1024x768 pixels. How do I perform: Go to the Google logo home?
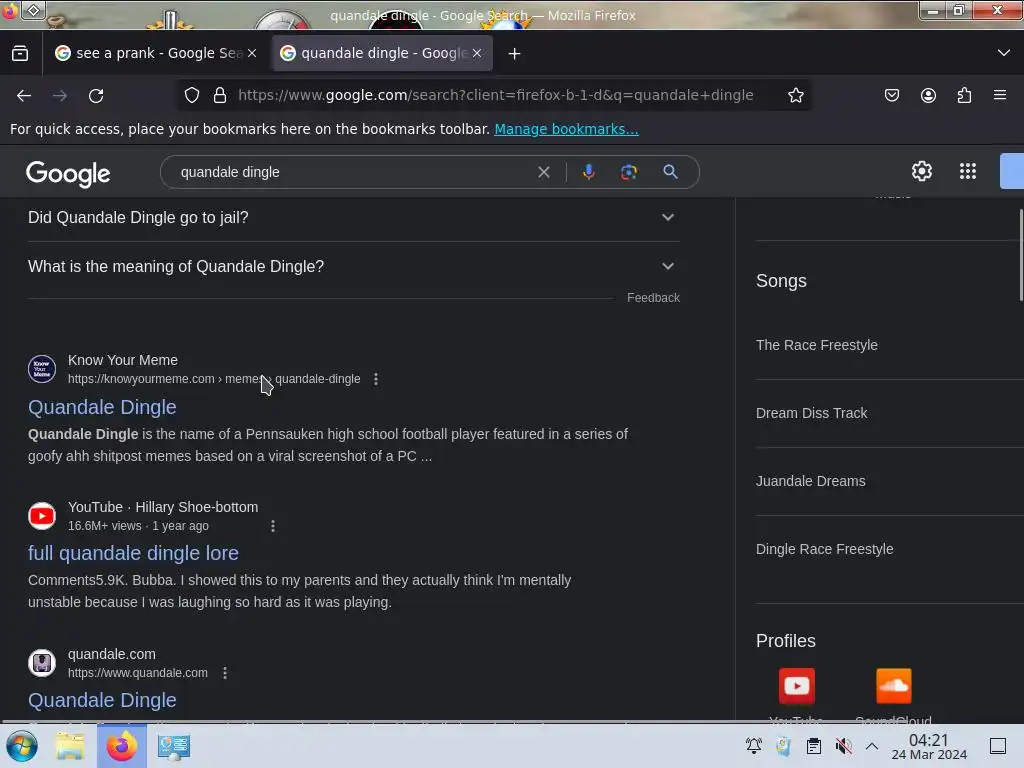tap(68, 174)
